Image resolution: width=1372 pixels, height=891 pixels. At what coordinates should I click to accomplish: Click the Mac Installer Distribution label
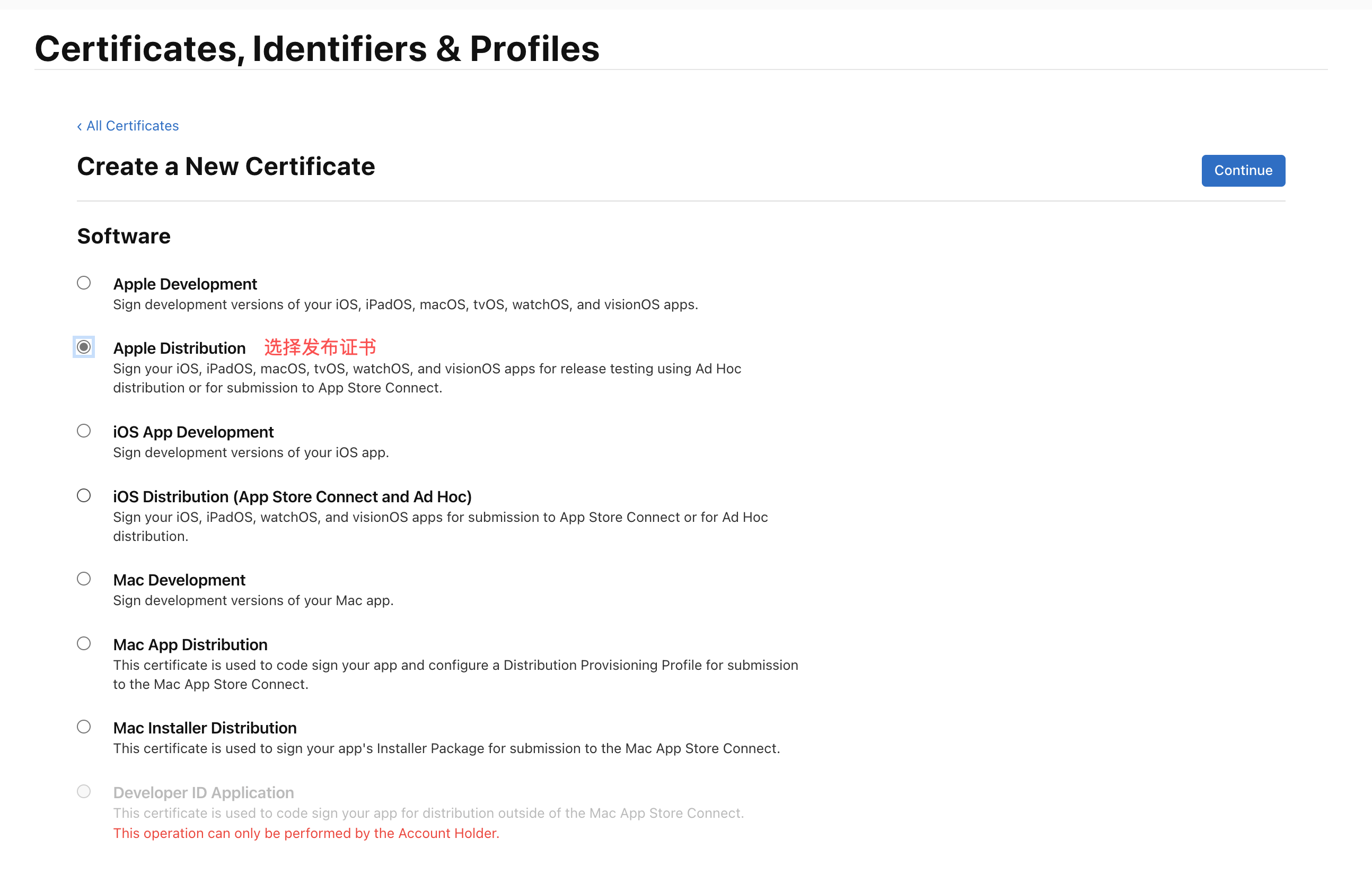coord(205,728)
